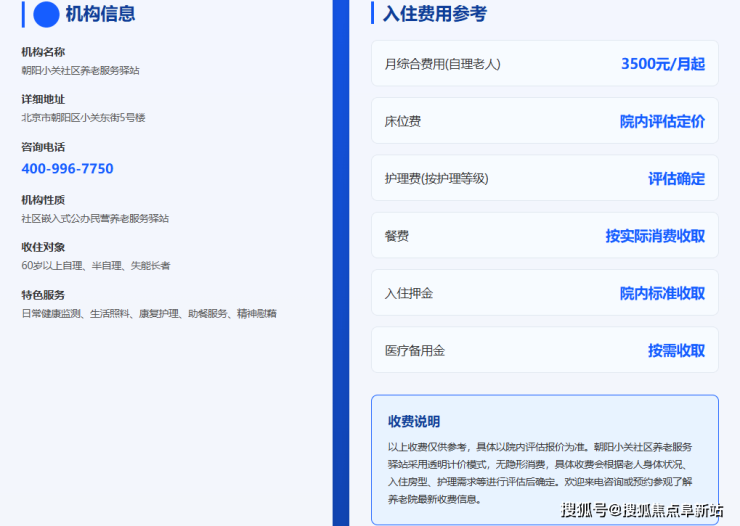The height and width of the screenshot is (526, 740).
Task: Click the value 按需收取
Action: [677, 351]
